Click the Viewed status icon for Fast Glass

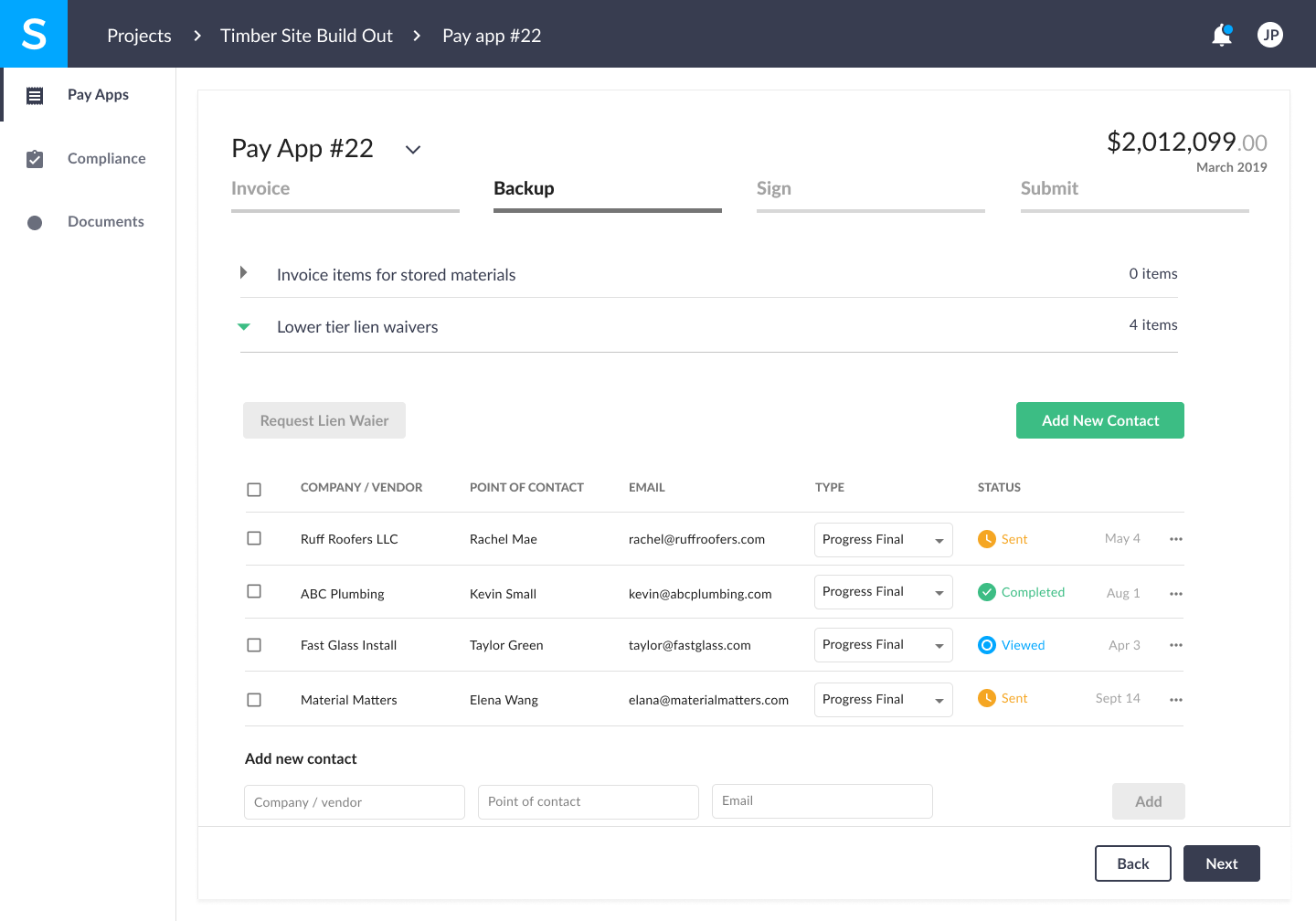click(x=987, y=645)
